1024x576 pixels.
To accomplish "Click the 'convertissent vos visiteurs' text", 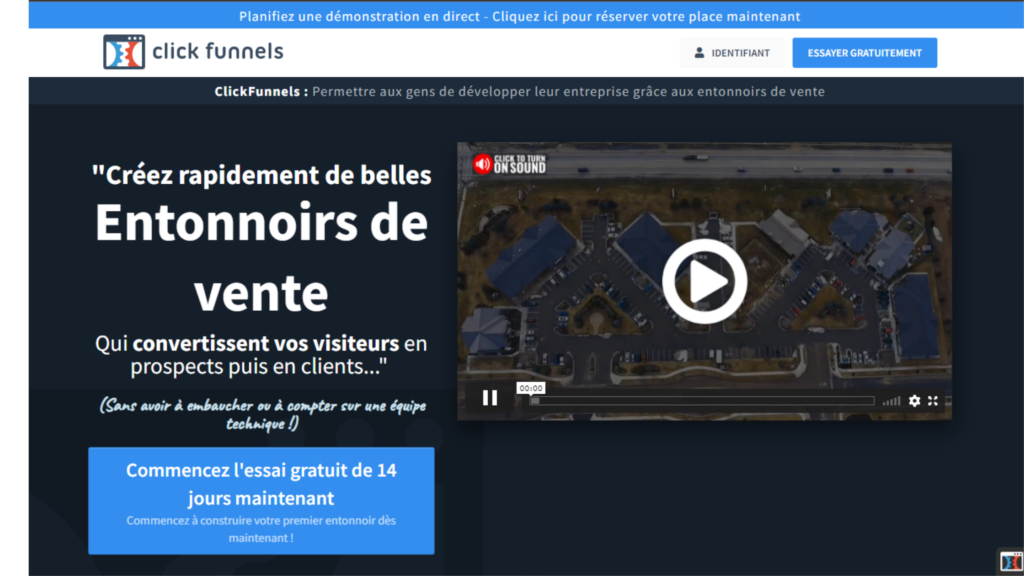I will 266,344.
